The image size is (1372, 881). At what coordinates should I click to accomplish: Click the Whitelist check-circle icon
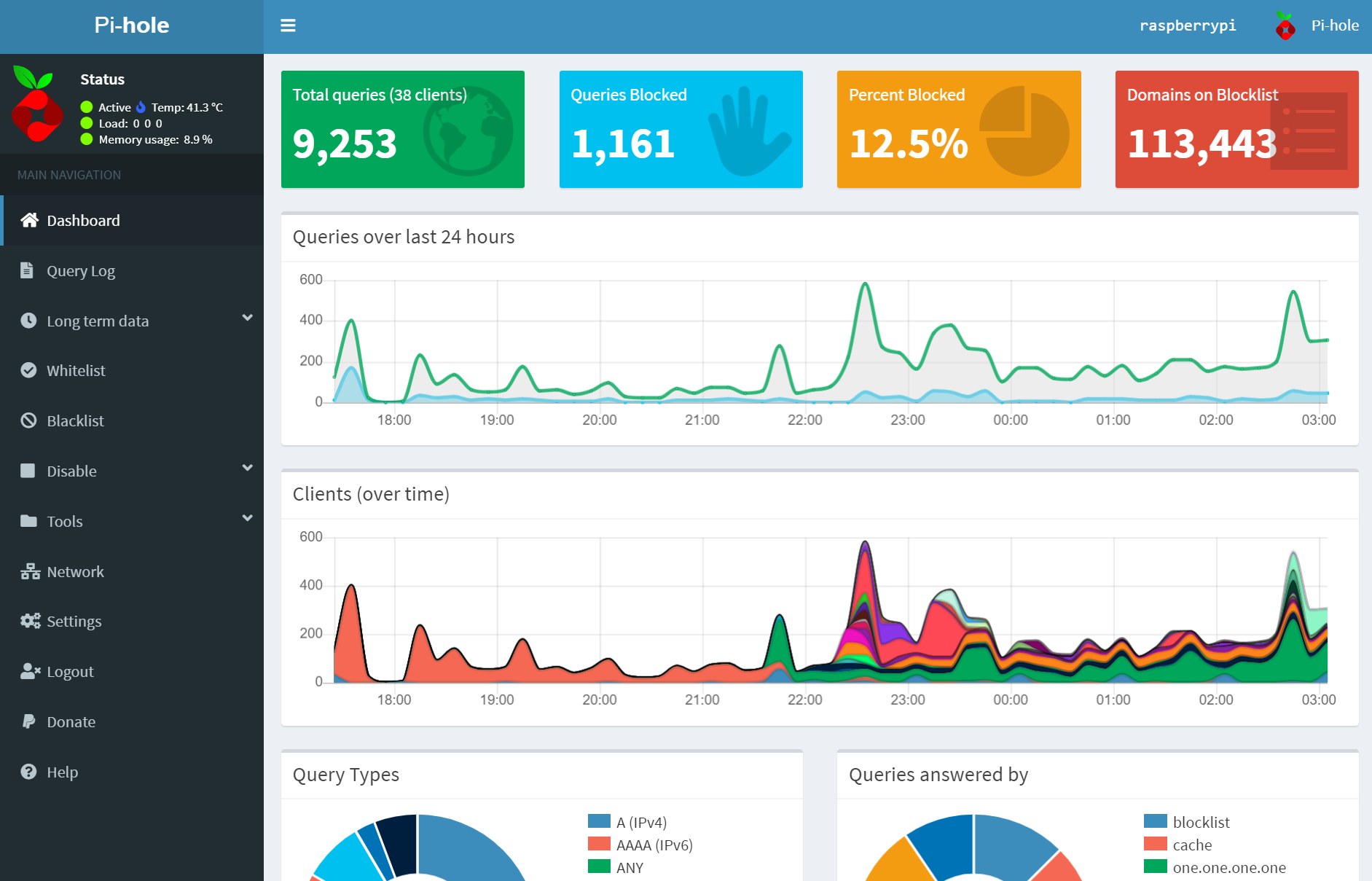(x=28, y=370)
